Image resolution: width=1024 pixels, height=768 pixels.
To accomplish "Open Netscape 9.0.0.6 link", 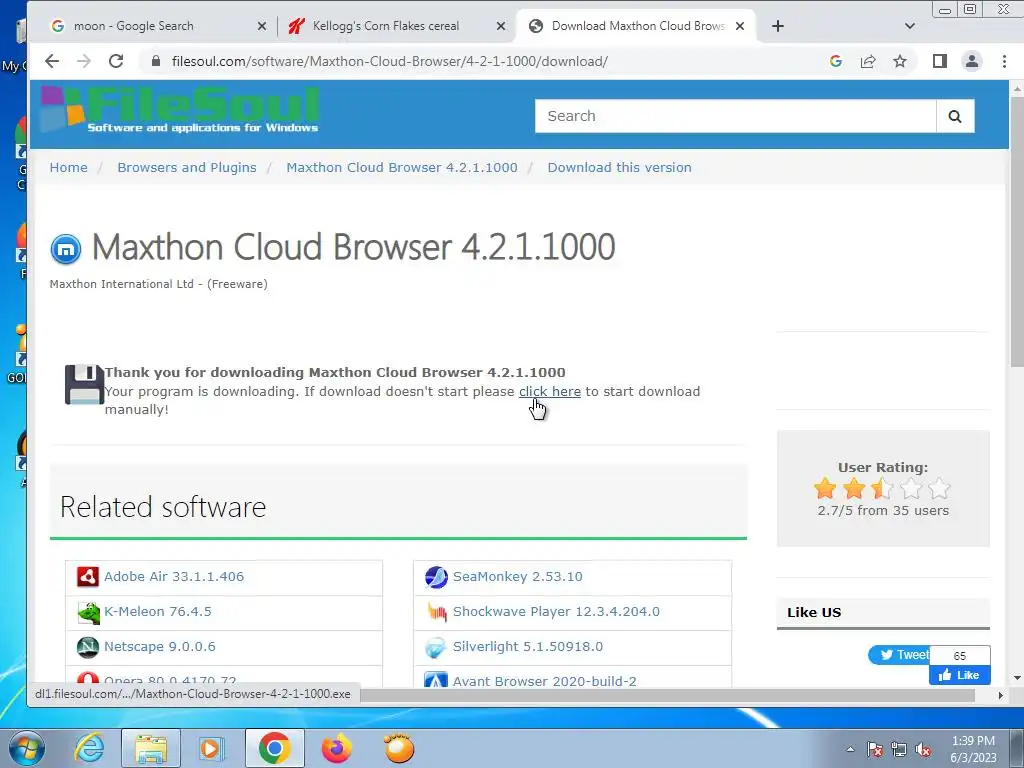I will pos(160,647).
